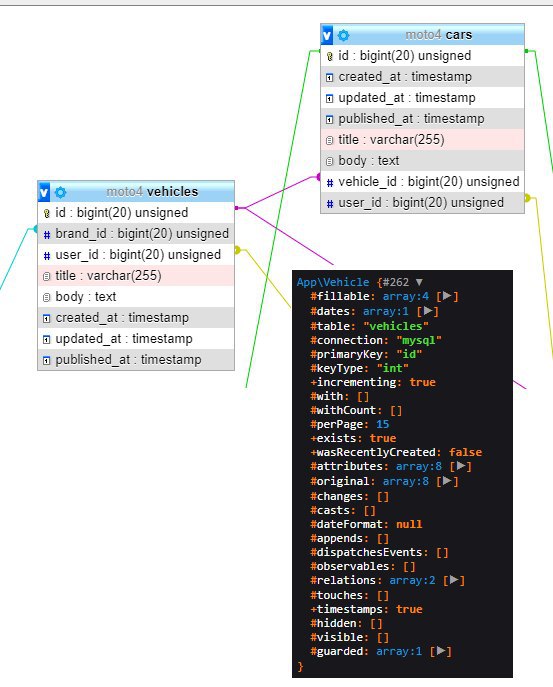This screenshot has width=553, height=687.
Task: Select 'vehicle_id : bigint(20) unsigned' row in cars
Action: pos(422,182)
